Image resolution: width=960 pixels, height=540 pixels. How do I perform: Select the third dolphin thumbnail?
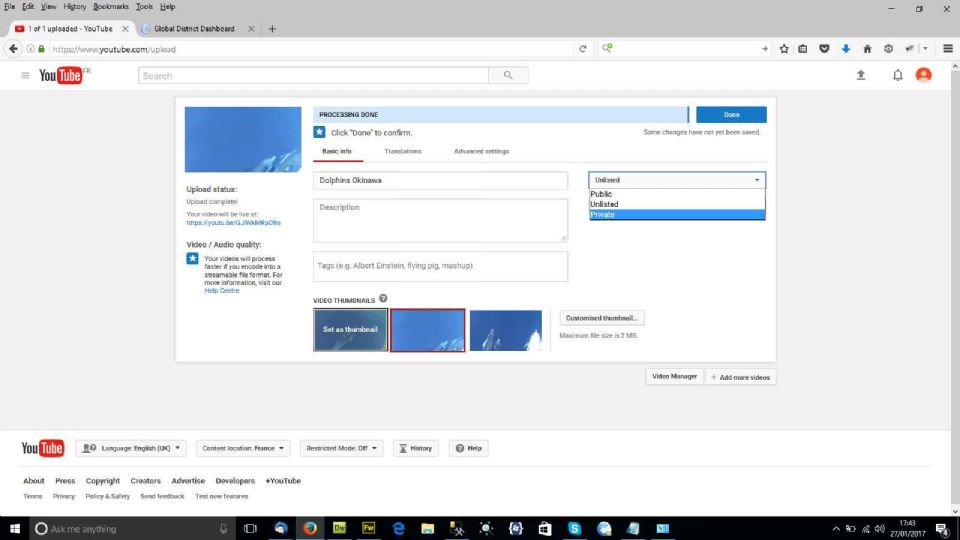[x=506, y=331]
